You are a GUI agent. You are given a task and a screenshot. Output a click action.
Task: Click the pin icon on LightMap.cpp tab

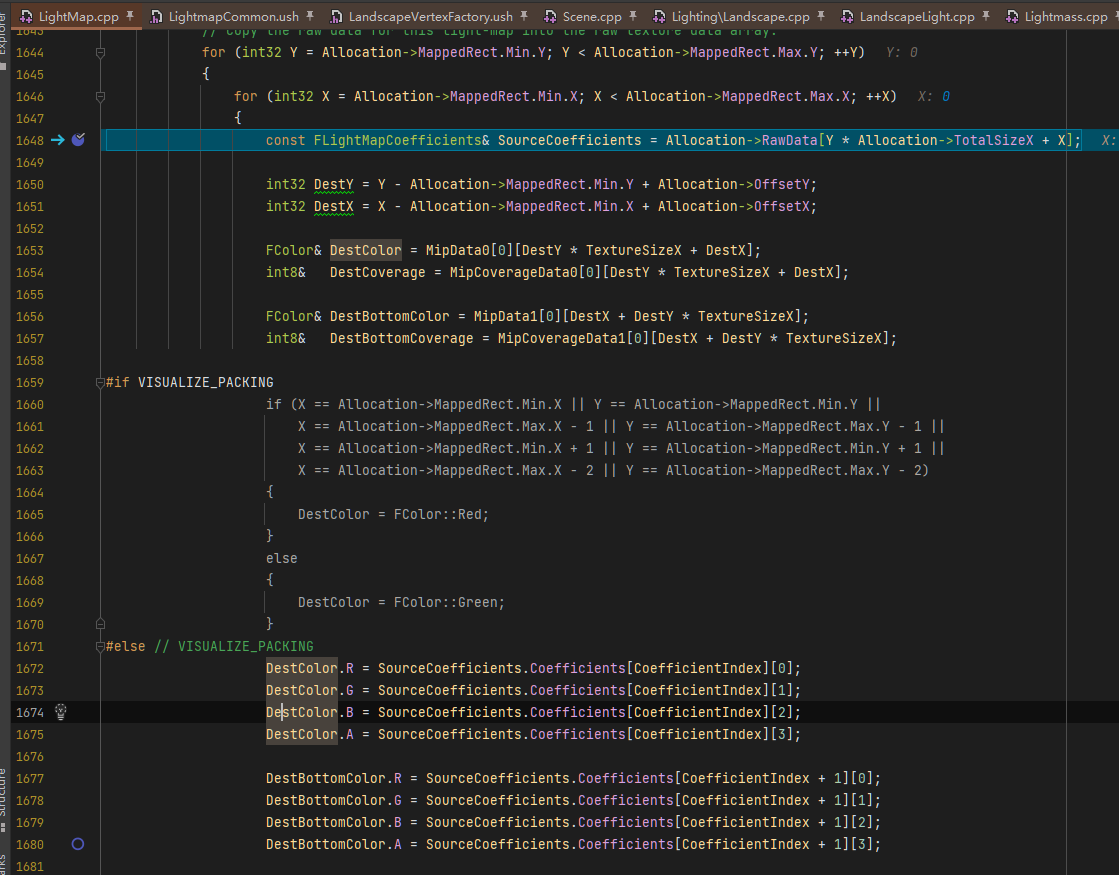tap(130, 15)
